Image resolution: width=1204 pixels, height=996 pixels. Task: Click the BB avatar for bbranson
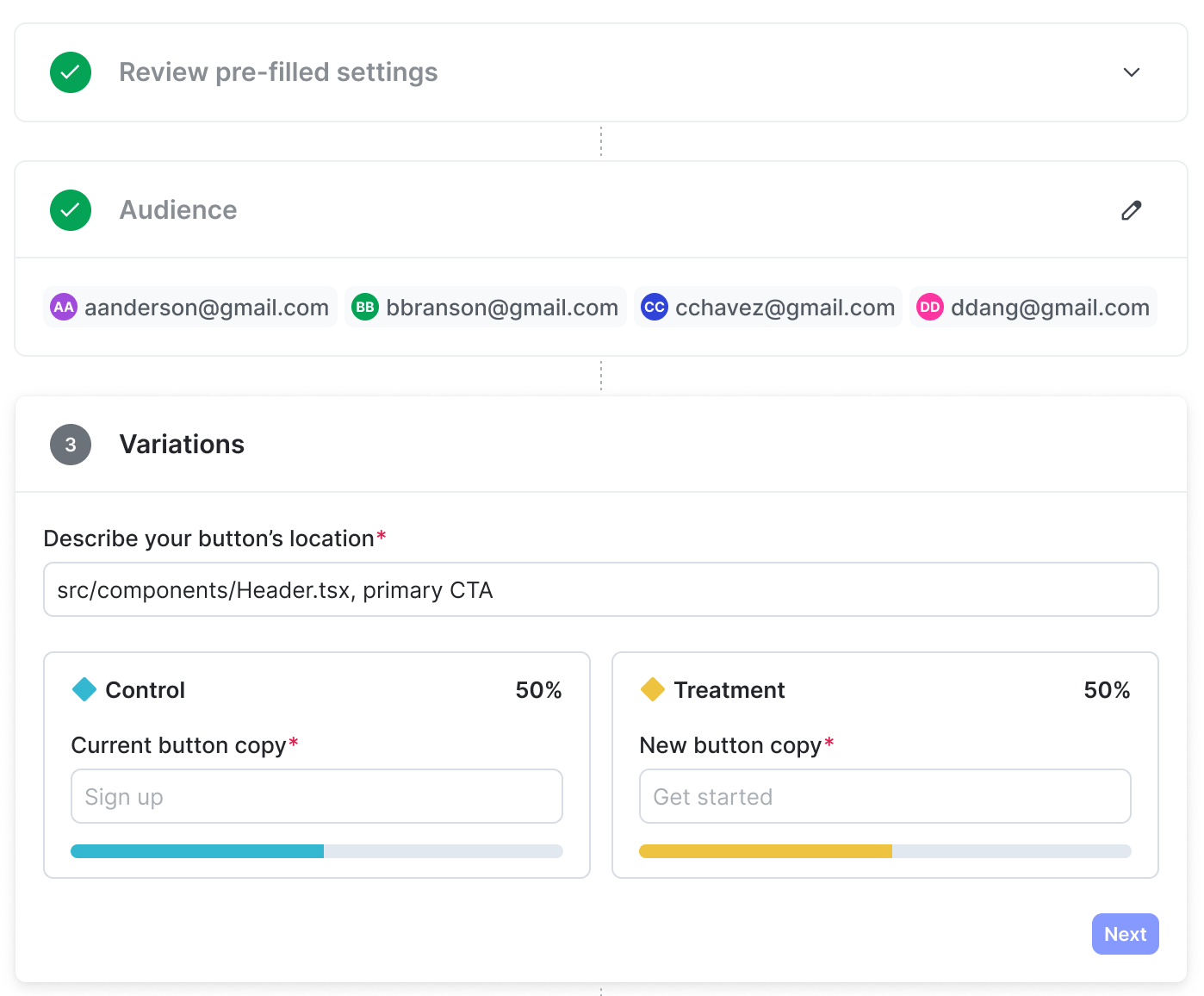(365, 307)
